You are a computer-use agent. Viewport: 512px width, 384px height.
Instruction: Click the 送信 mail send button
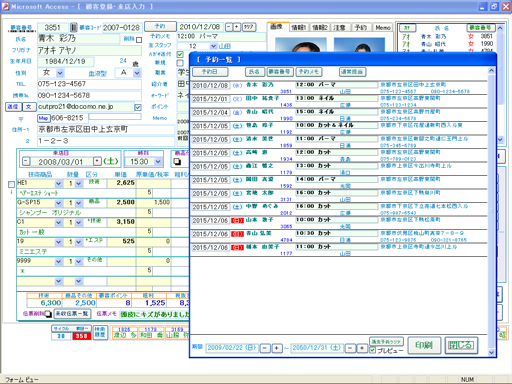tap(13, 107)
